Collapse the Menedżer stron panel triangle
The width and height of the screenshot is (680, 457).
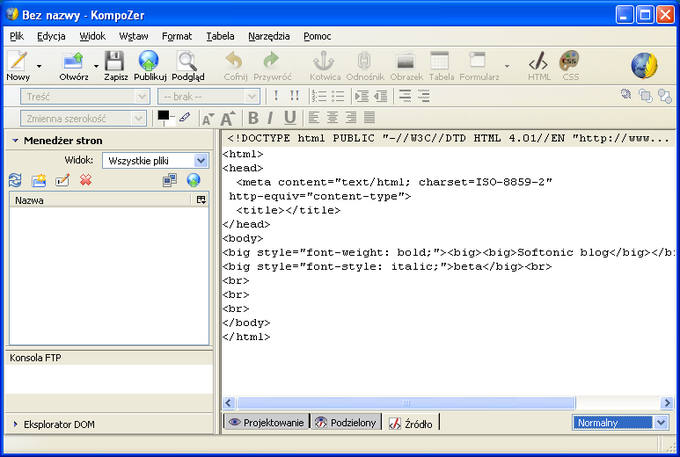(x=15, y=140)
